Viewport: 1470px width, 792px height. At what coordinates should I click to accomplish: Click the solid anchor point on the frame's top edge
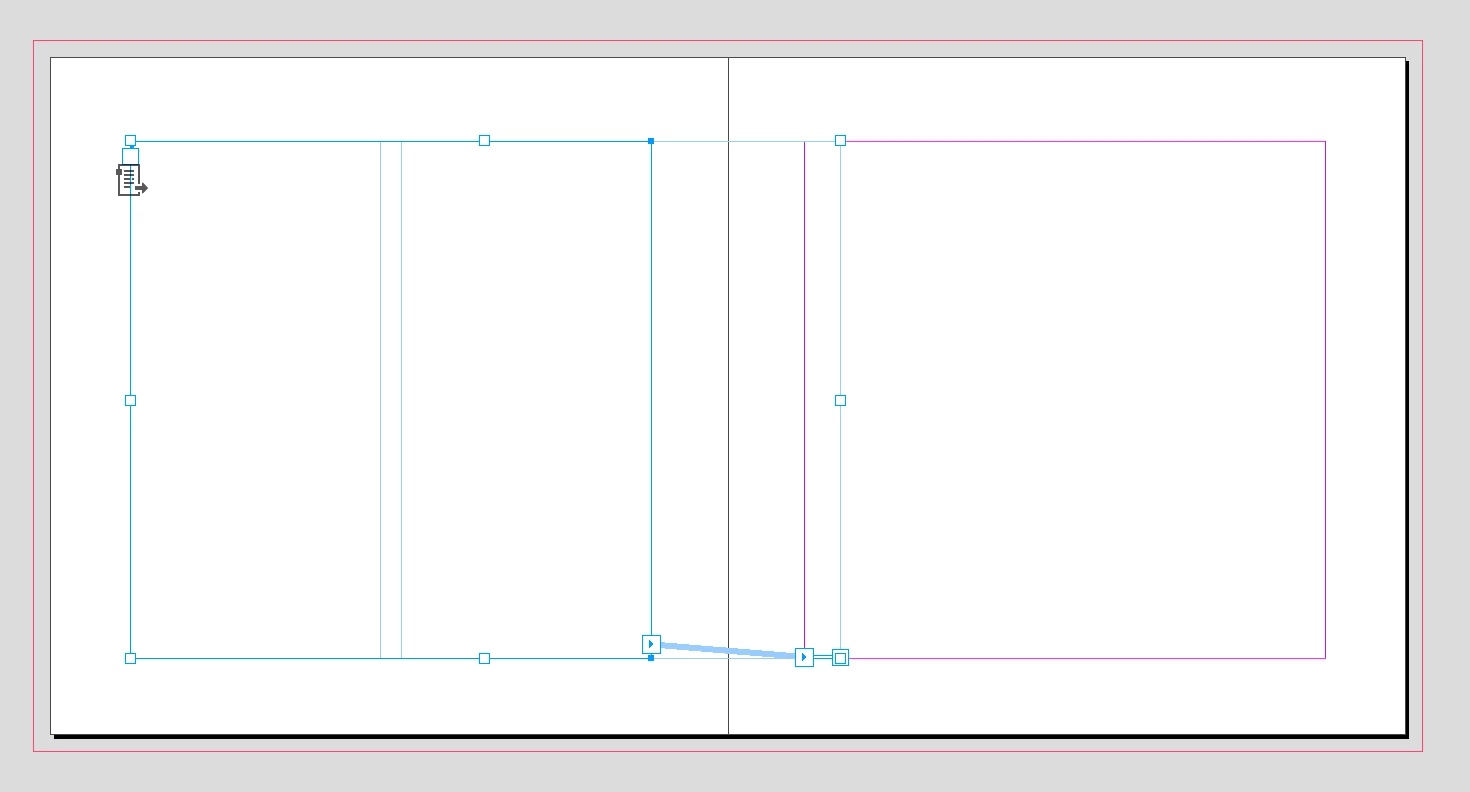tap(651, 141)
